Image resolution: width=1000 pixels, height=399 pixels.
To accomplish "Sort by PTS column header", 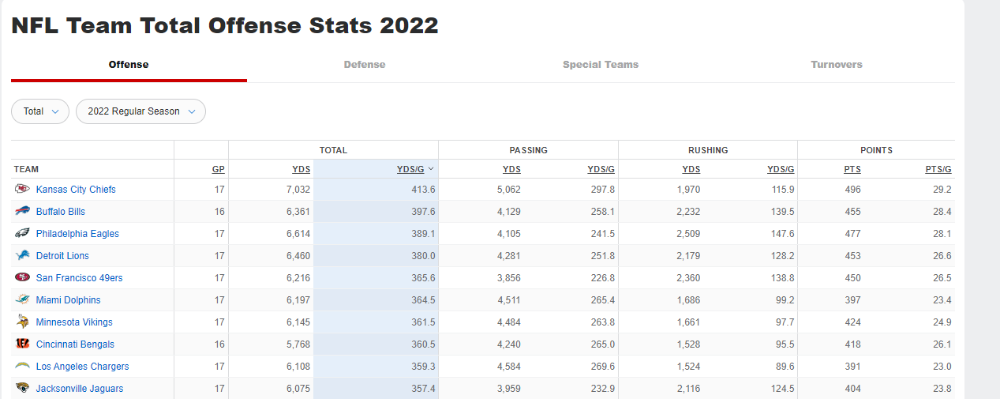I will point(853,169).
